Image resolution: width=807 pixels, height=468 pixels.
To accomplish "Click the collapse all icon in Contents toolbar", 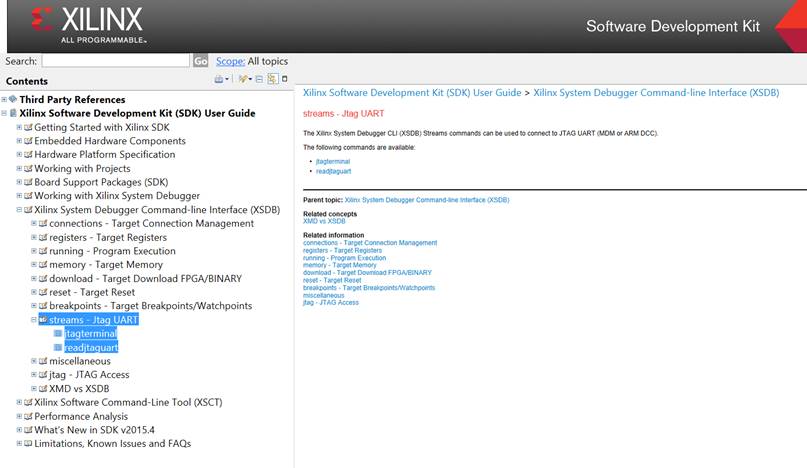I will coord(259,79).
